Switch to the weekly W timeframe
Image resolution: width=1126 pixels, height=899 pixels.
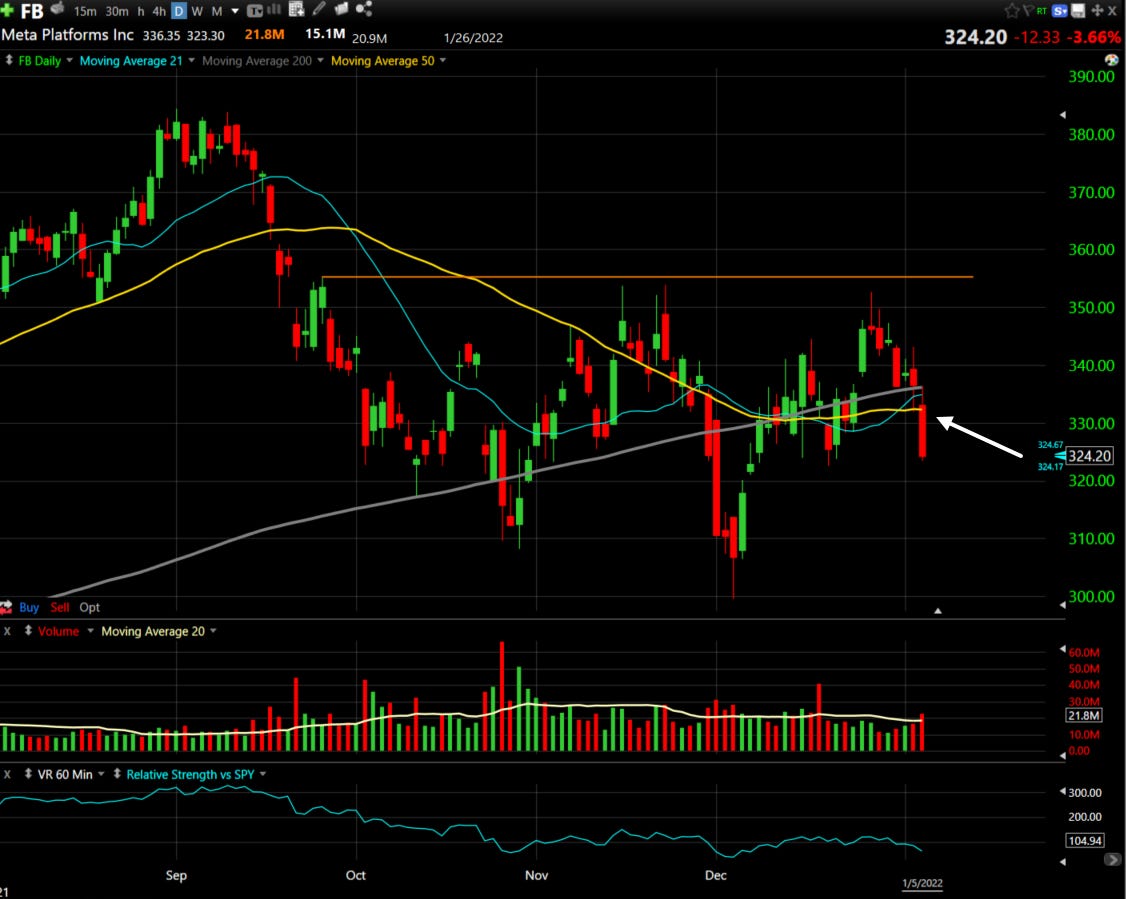click(197, 11)
